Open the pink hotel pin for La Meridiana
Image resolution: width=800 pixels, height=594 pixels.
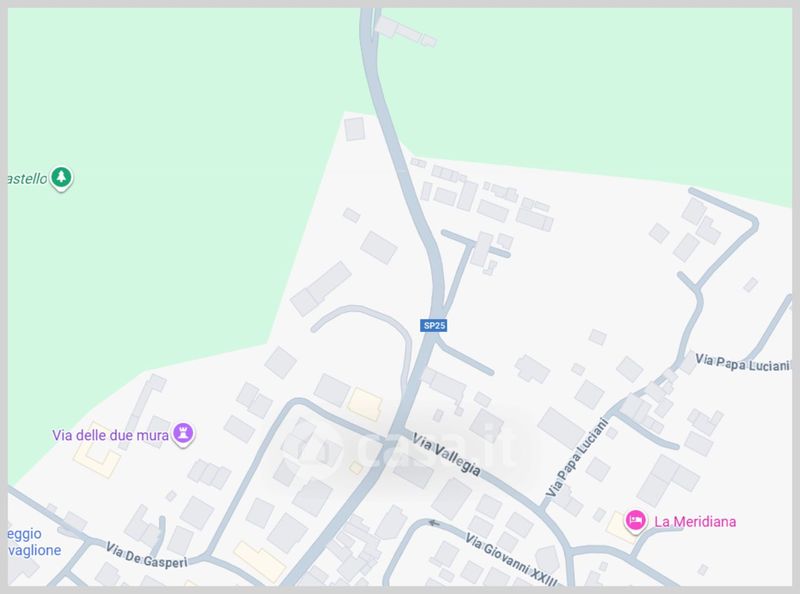pos(635,522)
